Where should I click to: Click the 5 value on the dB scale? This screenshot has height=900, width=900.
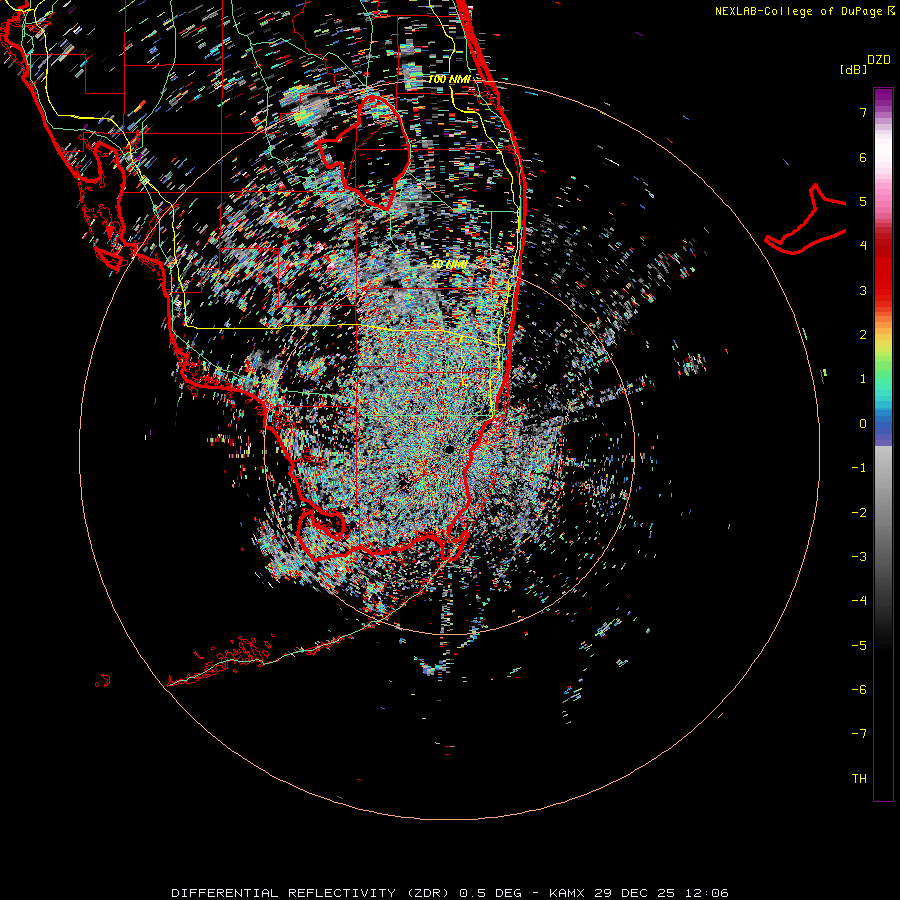click(863, 201)
